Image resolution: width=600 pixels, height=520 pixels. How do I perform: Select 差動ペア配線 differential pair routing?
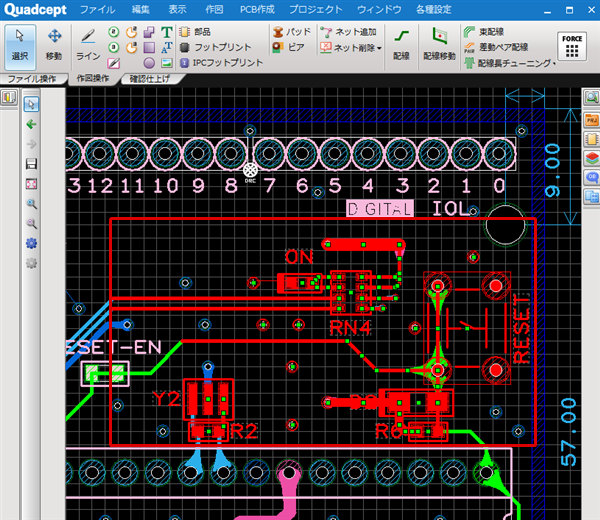click(x=496, y=47)
